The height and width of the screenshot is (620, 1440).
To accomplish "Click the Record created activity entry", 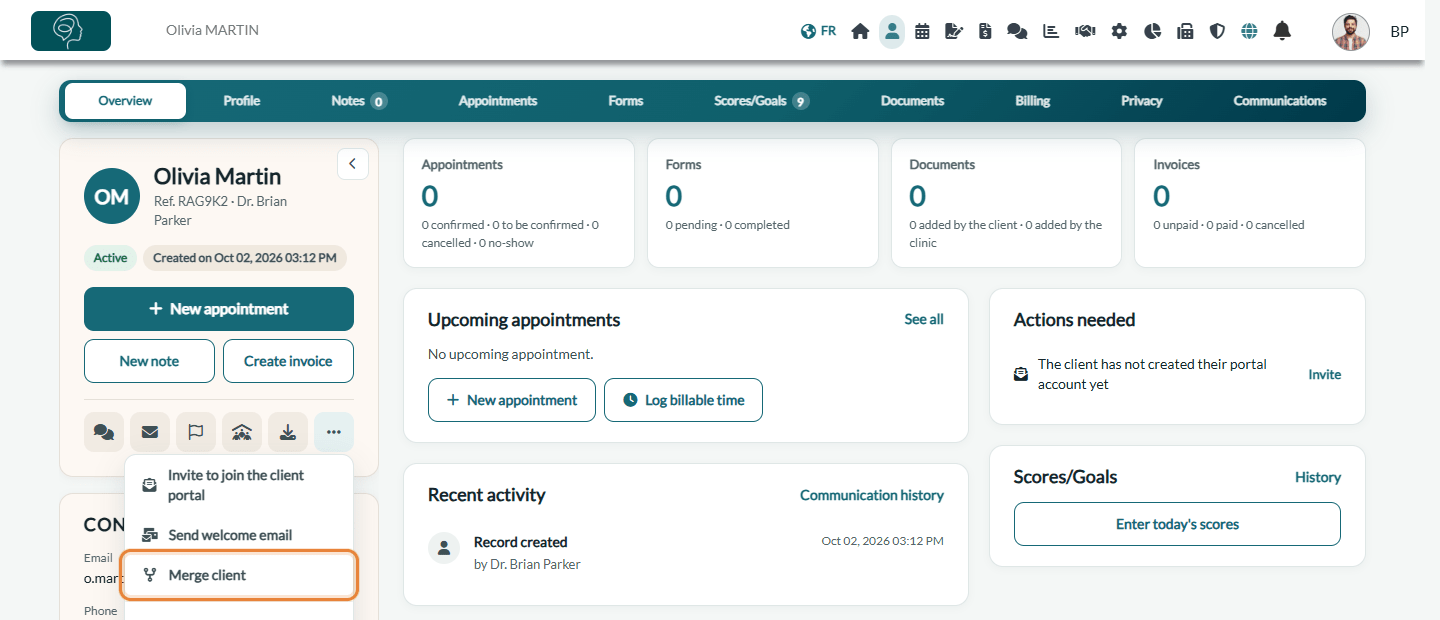I will 686,552.
